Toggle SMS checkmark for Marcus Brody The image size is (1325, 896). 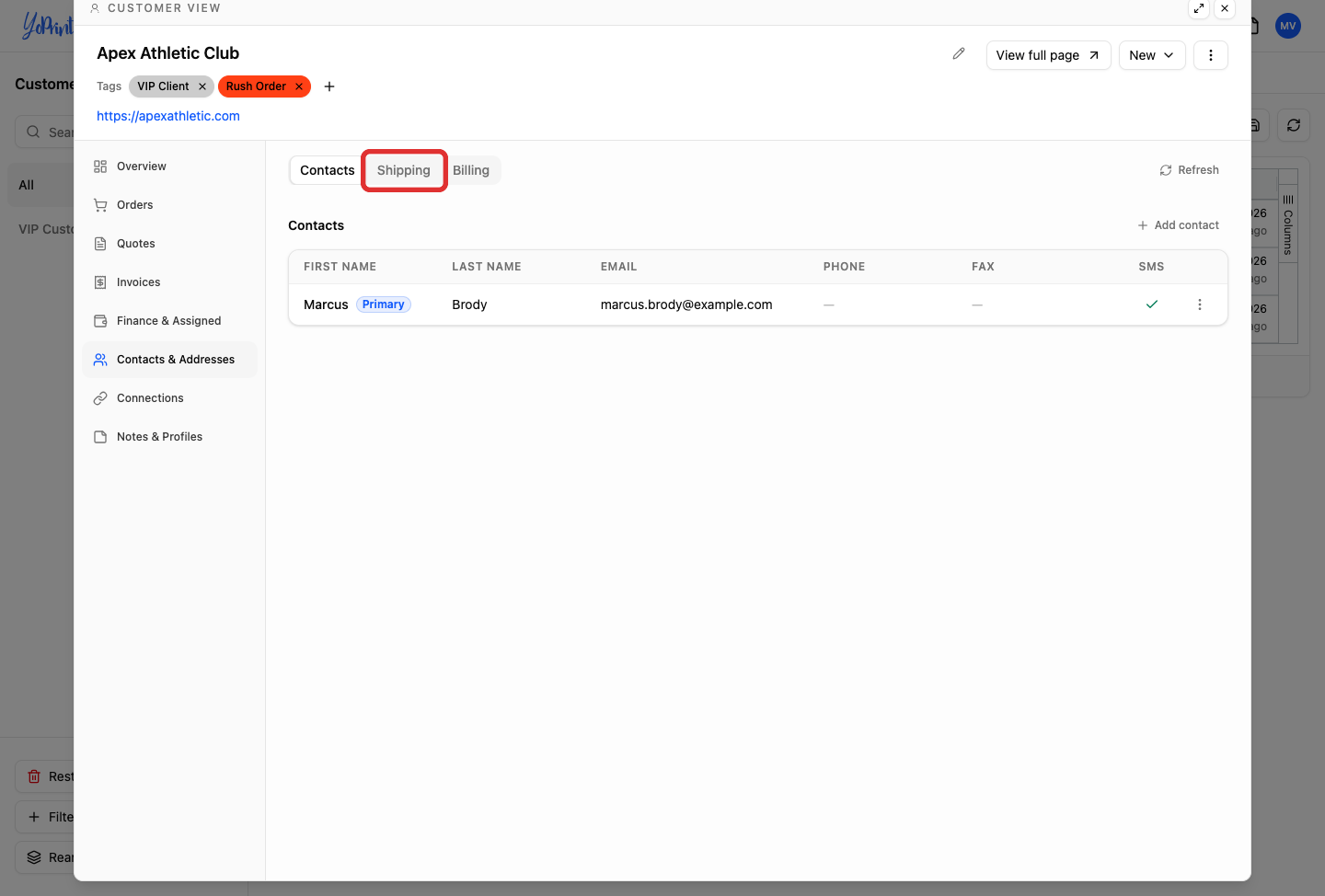tap(1152, 304)
